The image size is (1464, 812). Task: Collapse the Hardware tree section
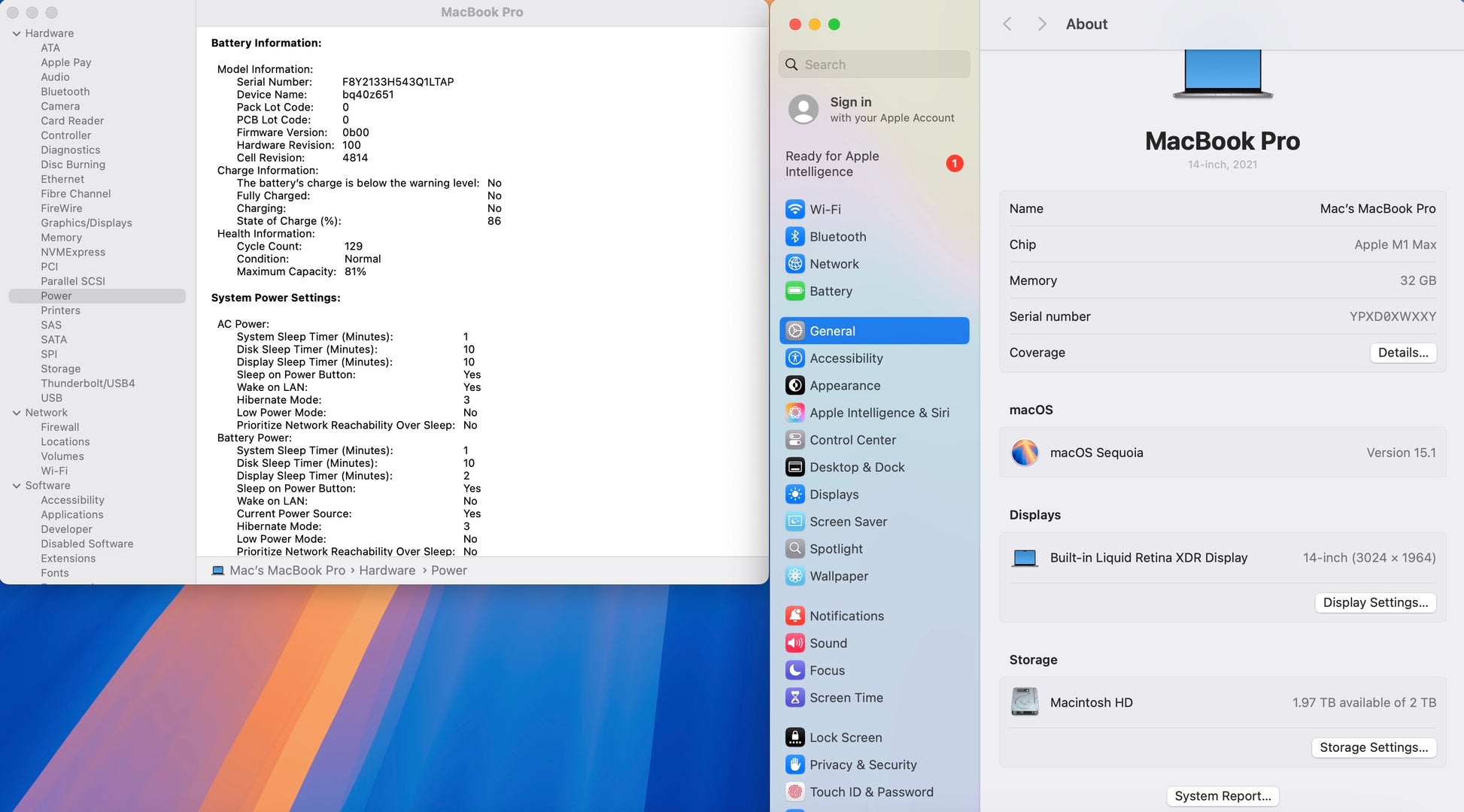(17, 33)
